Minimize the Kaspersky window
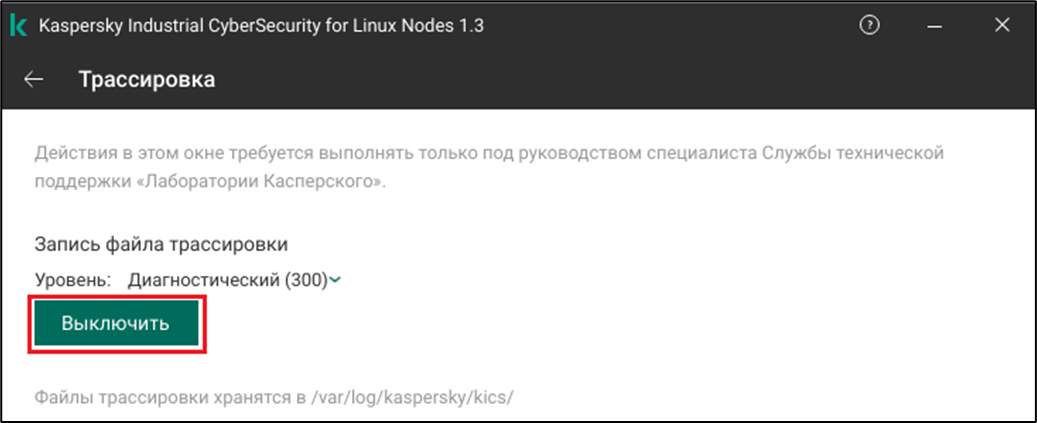This screenshot has height=423, width=1037. (x=936, y=26)
